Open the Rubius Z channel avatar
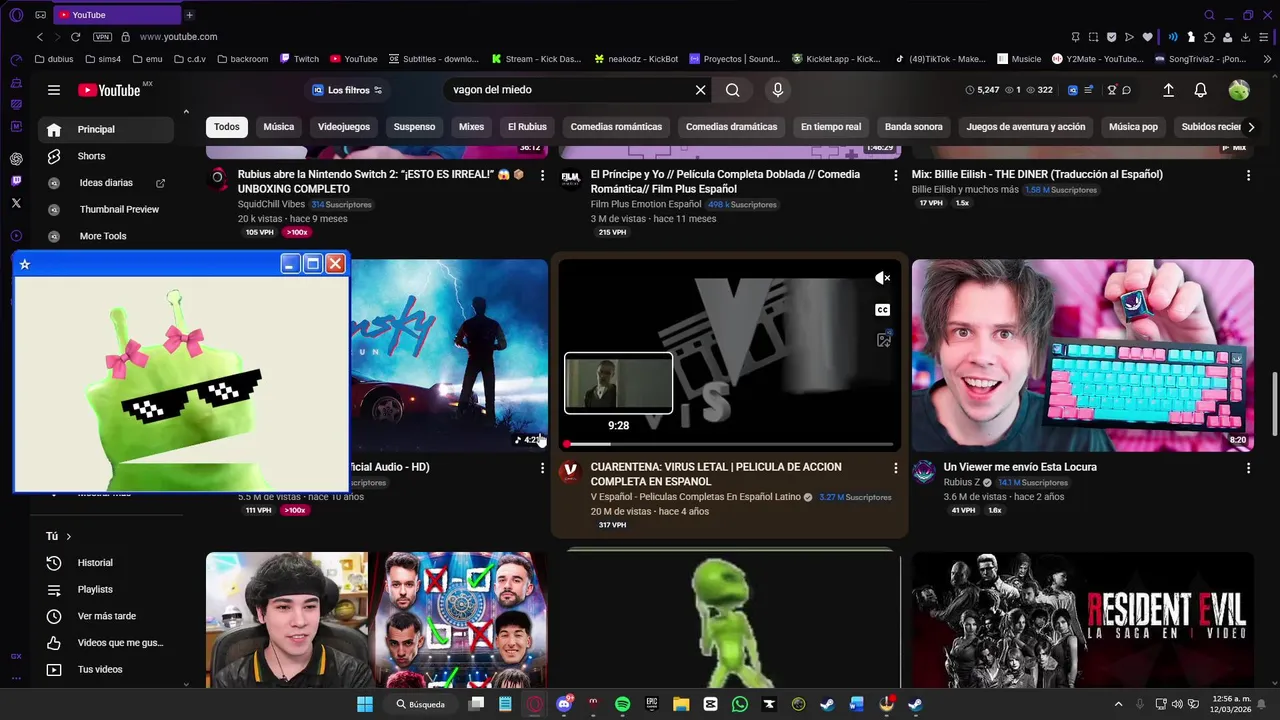 pos(924,471)
